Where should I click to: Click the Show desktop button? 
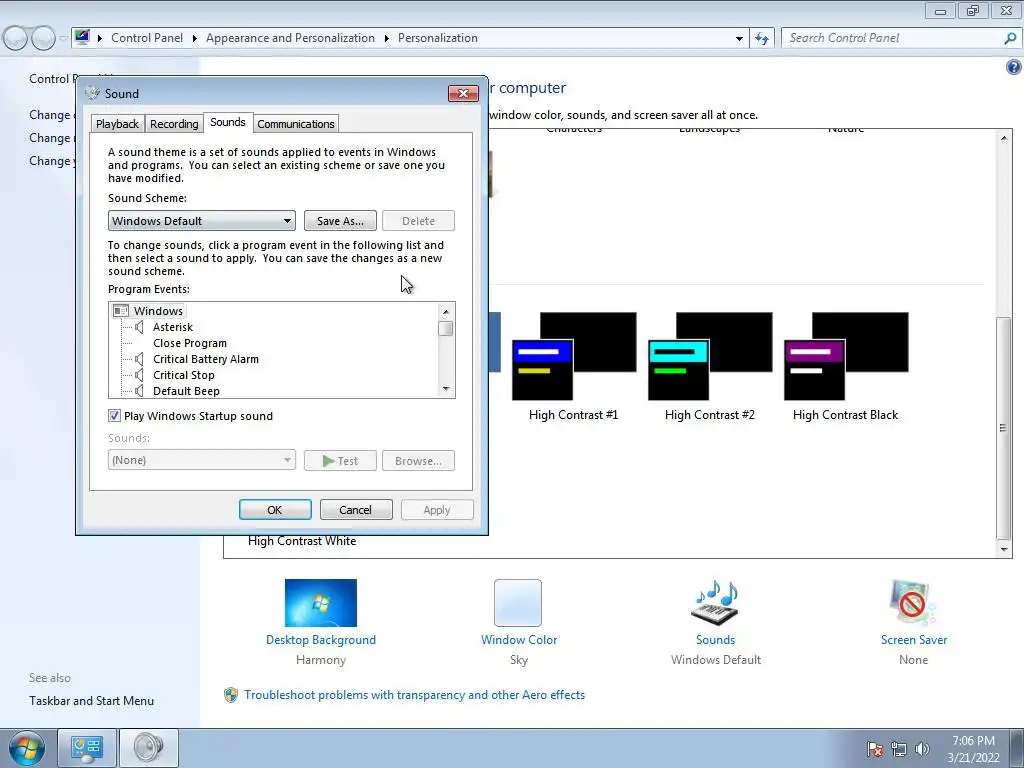pos(1017,748)
